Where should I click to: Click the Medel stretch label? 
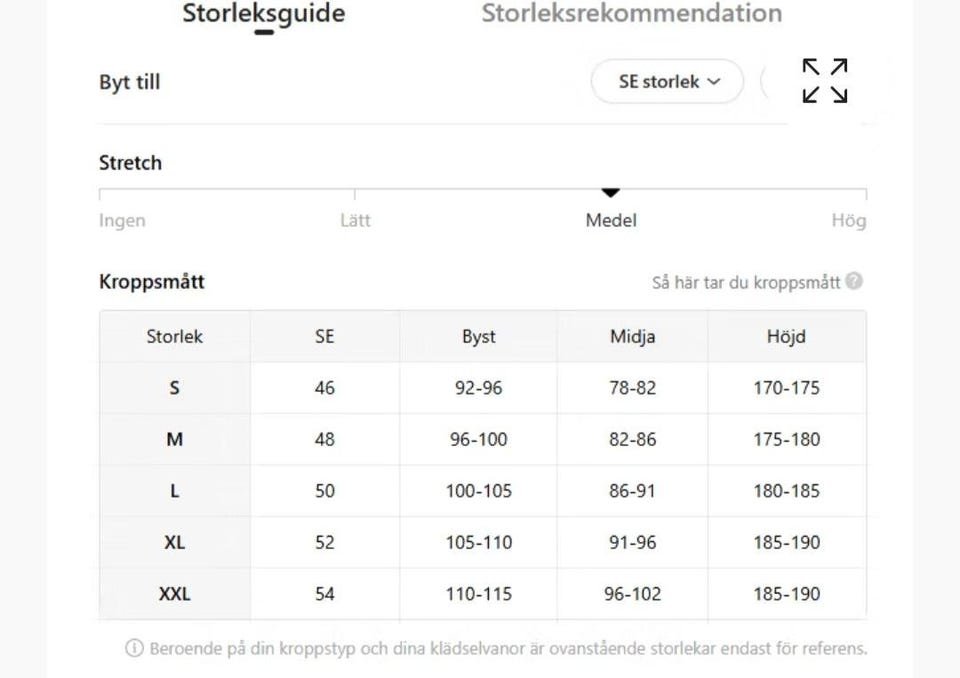611,221
